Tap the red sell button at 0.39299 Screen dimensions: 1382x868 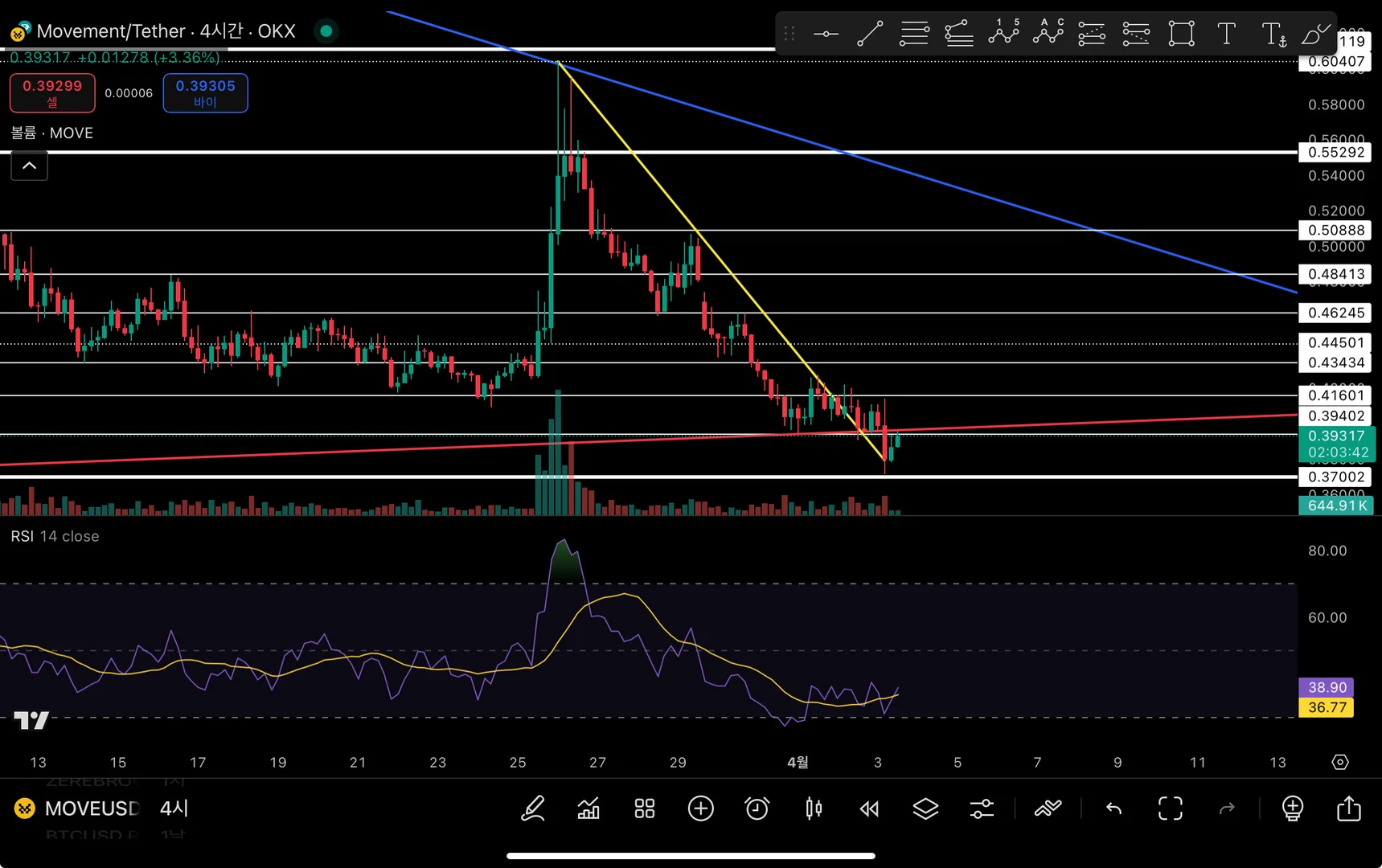[52, 93]
